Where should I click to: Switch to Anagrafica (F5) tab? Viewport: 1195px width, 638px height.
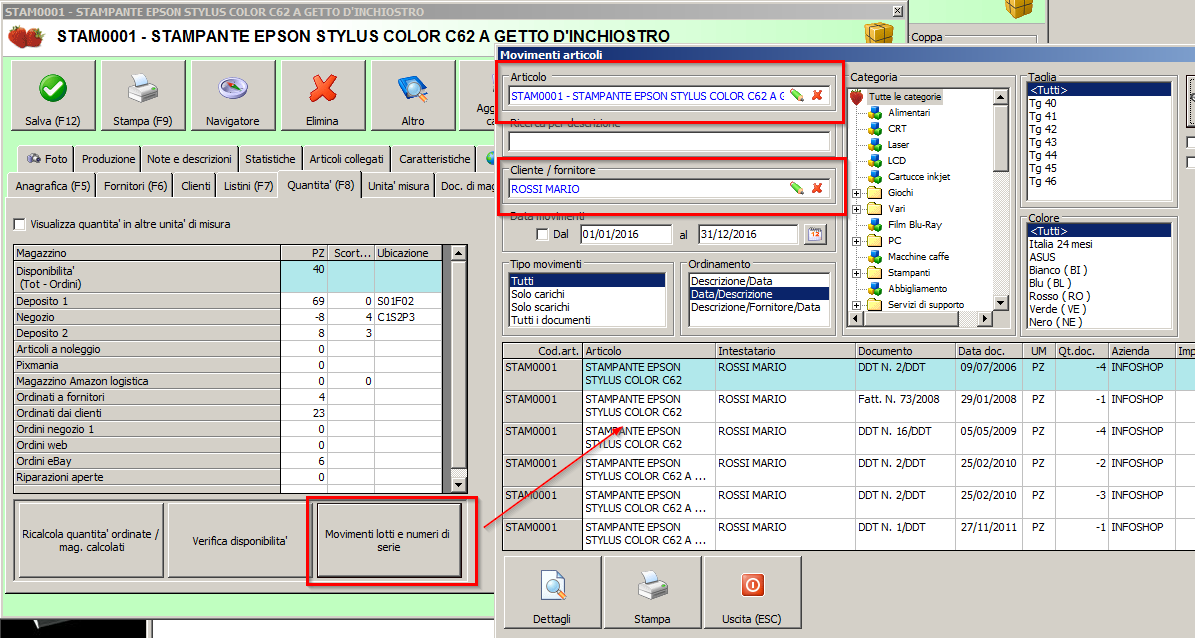53,185
